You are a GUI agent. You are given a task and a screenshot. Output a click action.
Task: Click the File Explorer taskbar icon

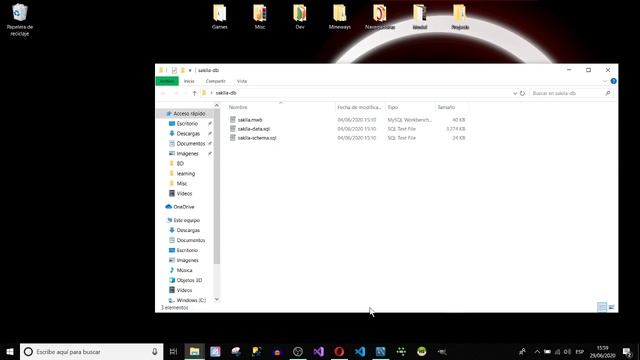click(194, 351)
